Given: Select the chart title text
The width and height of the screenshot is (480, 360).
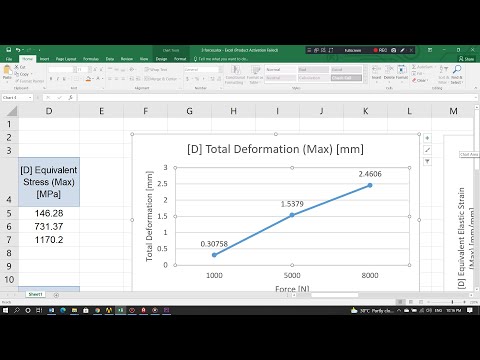Looking at the screenshot, I should (x=275, y=149).
